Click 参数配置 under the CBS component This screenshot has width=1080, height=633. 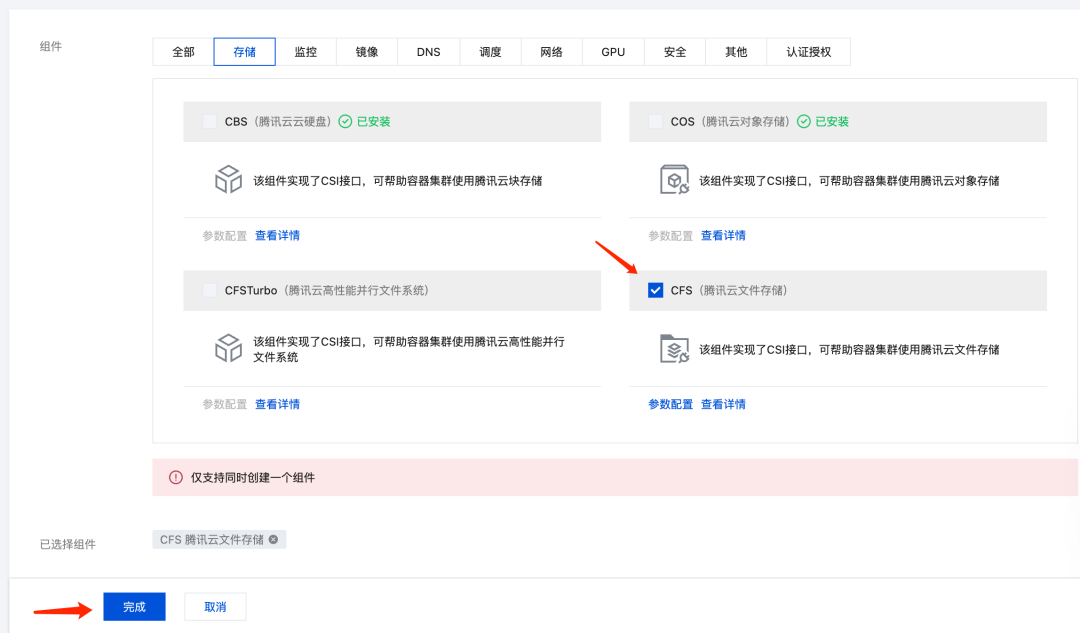coord(225,236)
